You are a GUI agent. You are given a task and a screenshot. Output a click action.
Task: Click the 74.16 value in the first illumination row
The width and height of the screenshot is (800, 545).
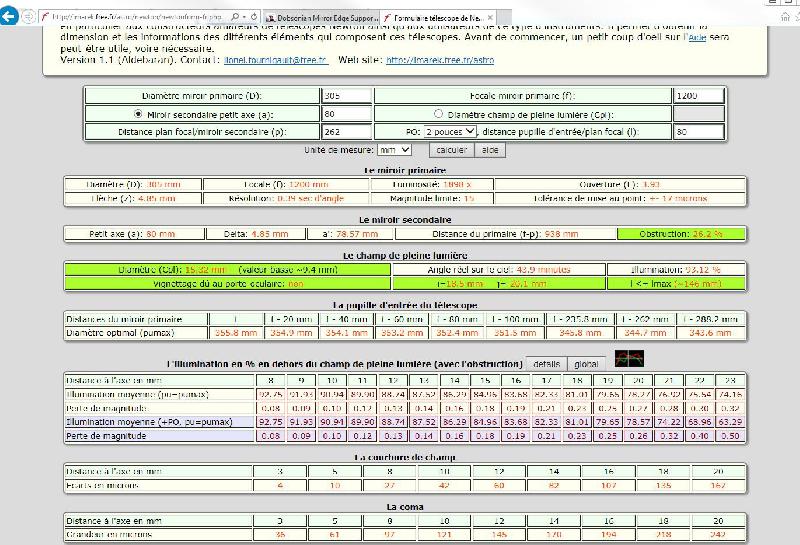click(x=730, y=394)
